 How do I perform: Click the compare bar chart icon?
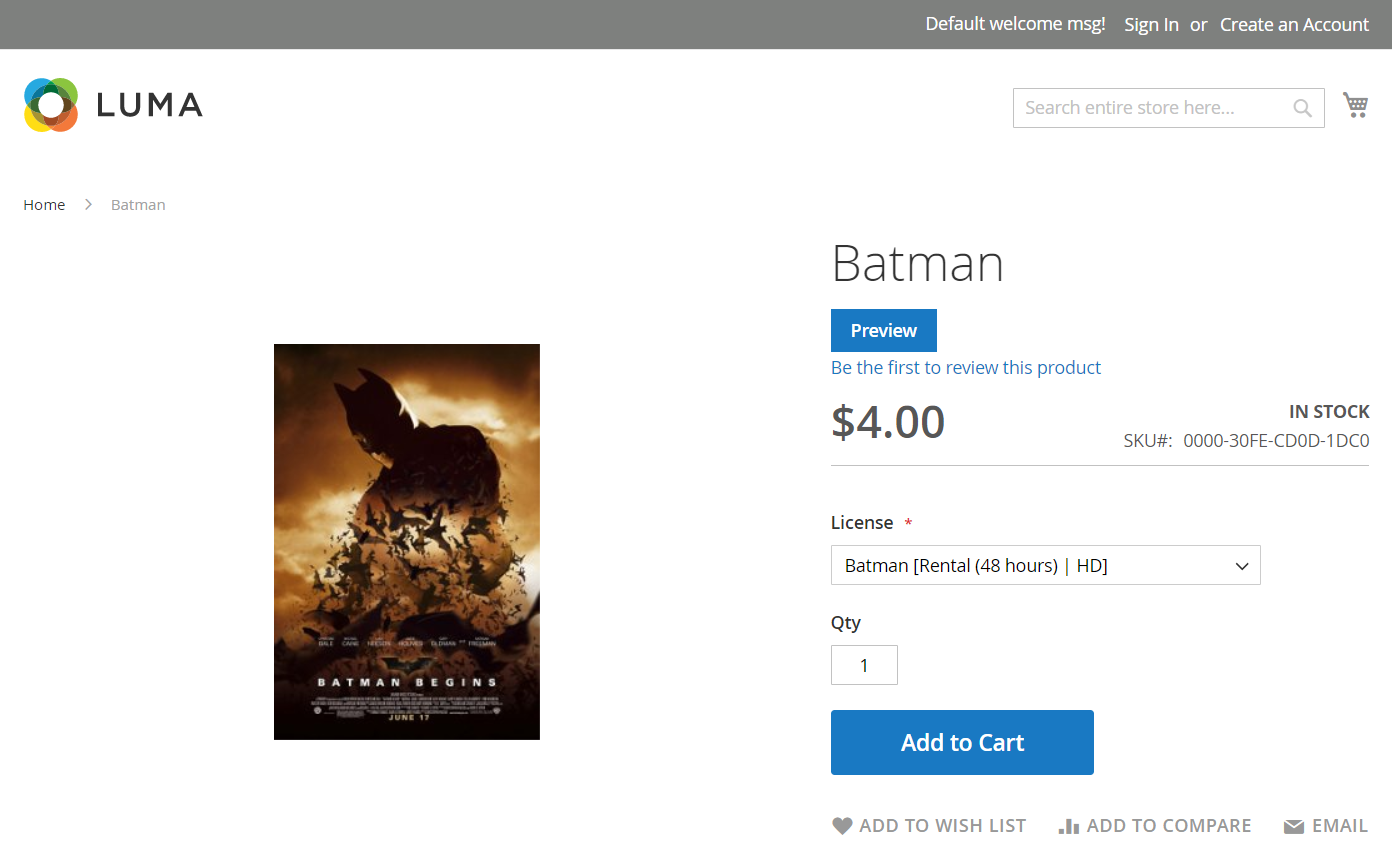tap(1069, 826)
